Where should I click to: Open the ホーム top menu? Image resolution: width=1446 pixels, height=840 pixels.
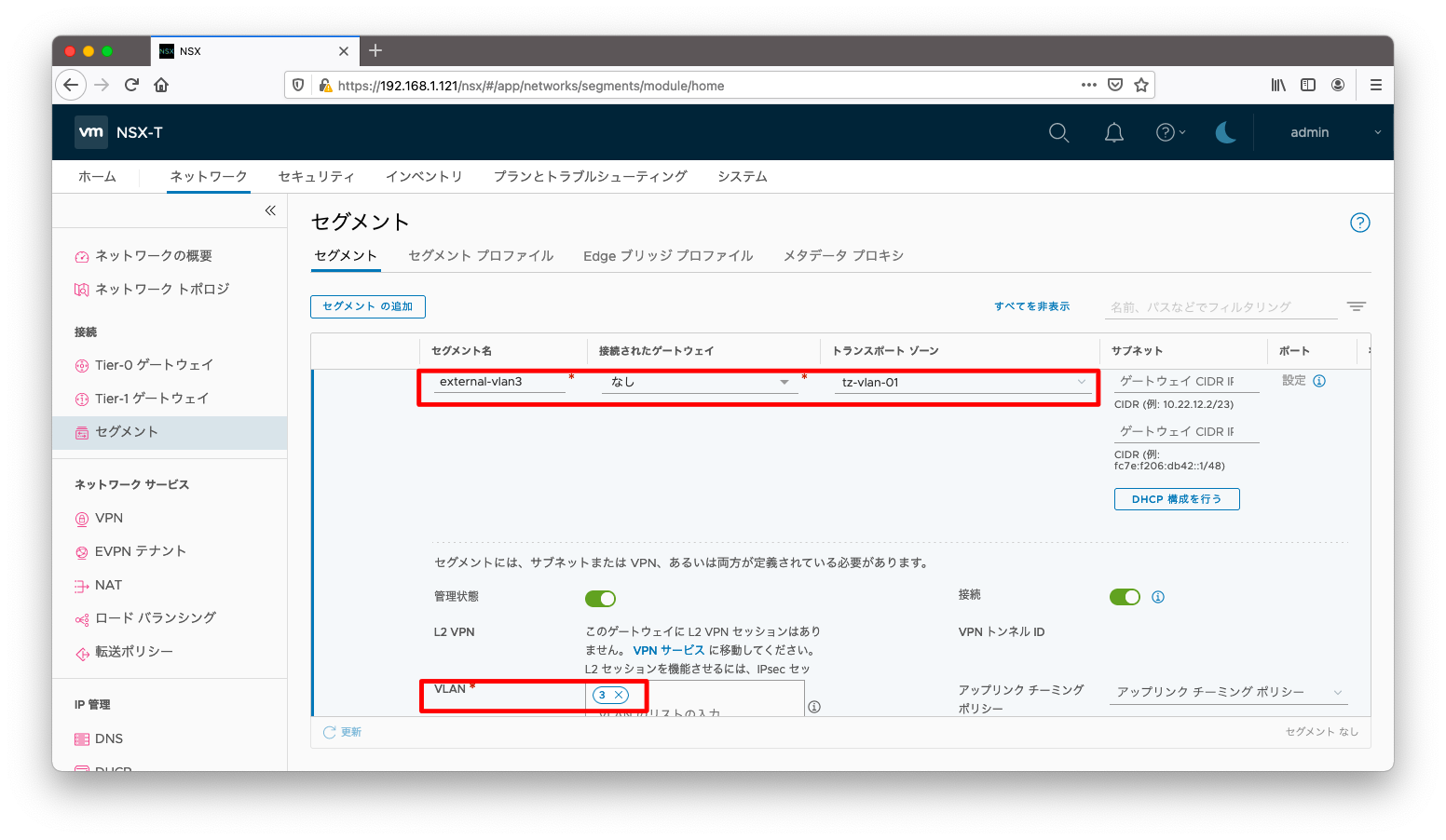[97, 176]
